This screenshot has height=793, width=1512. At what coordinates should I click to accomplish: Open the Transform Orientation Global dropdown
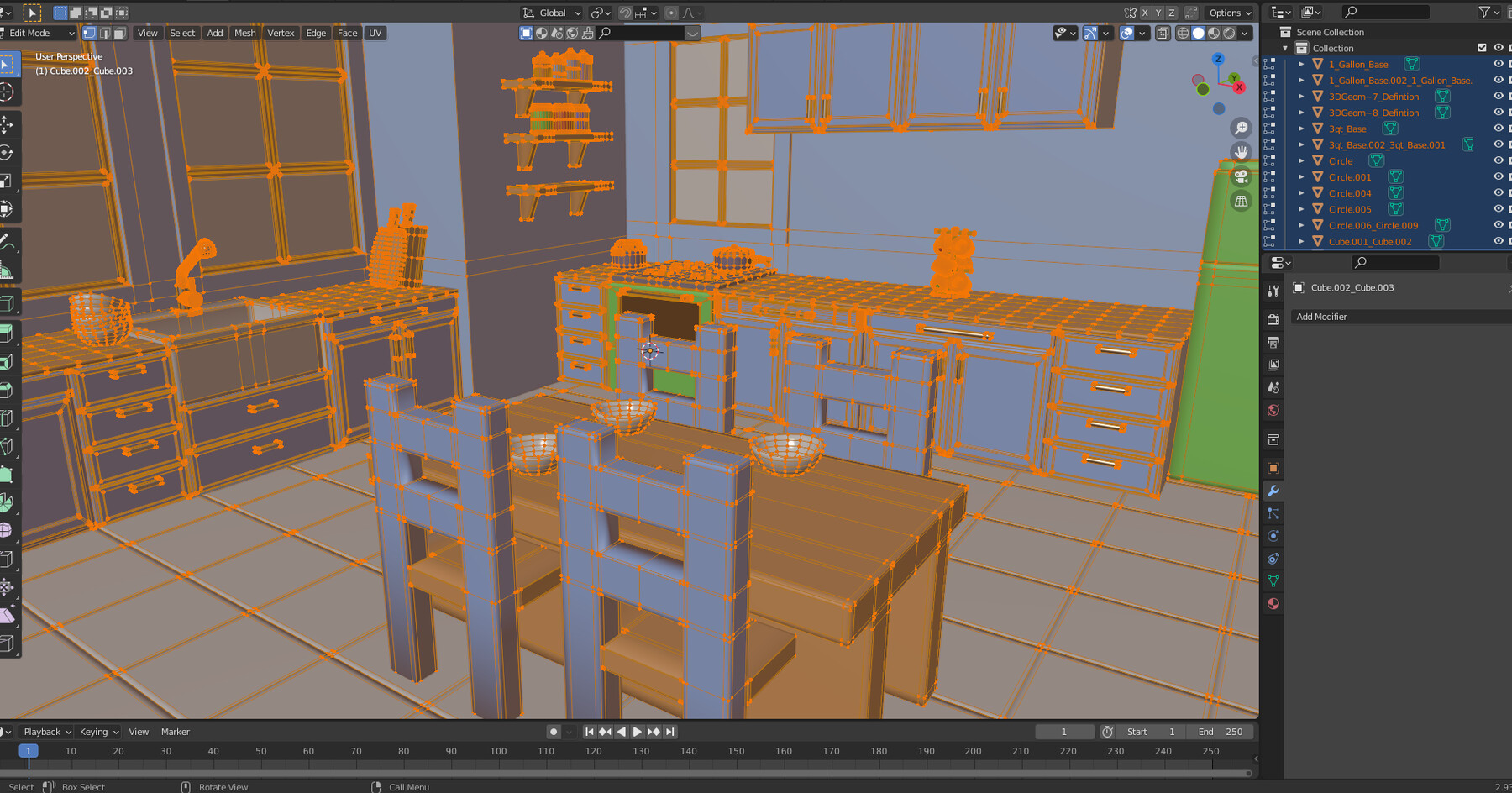(550, 13)
